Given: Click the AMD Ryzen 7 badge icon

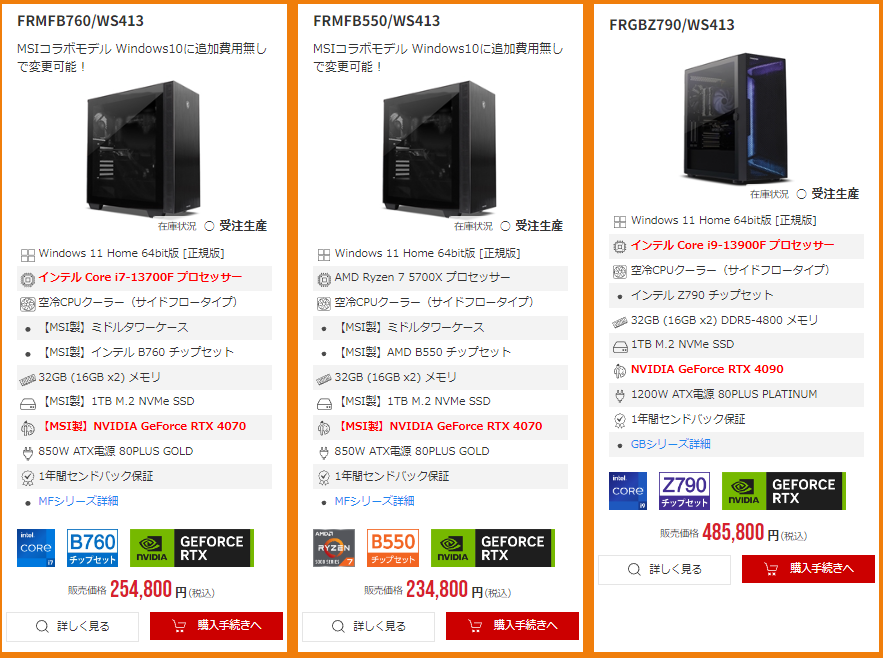Looking at the screenshot, I should 334,548.
